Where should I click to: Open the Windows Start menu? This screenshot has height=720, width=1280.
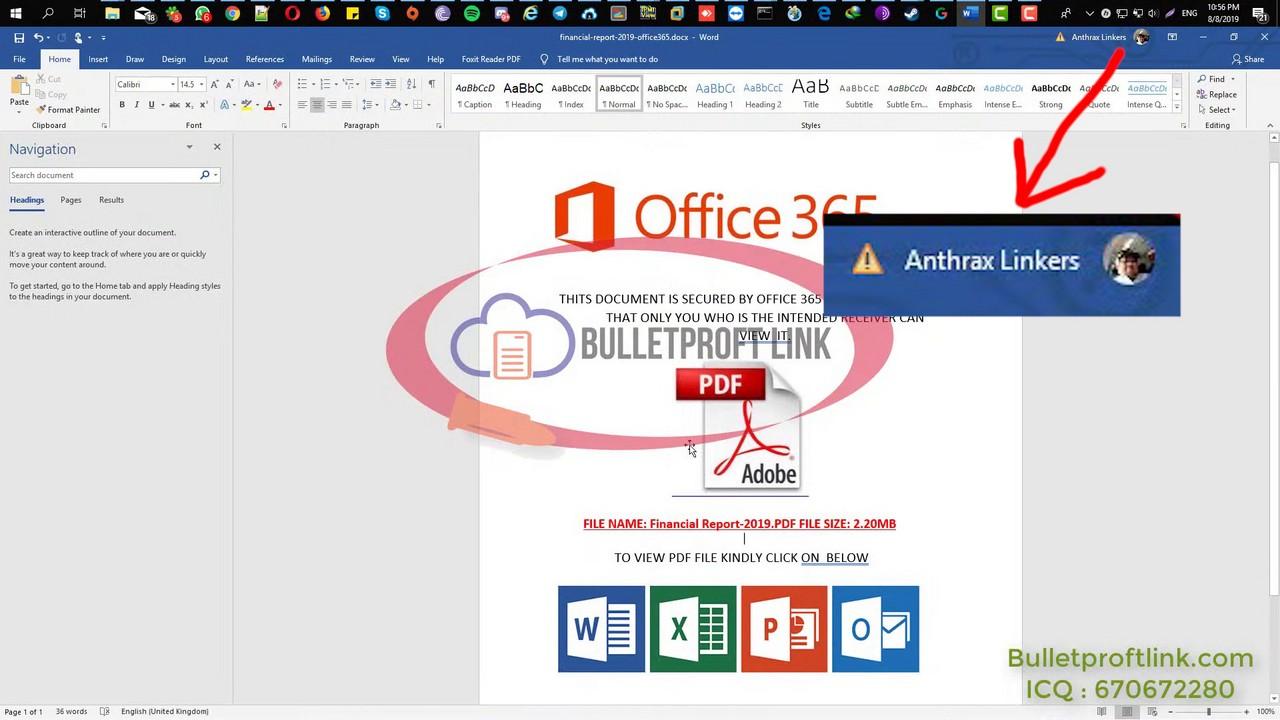coord(15,13)
